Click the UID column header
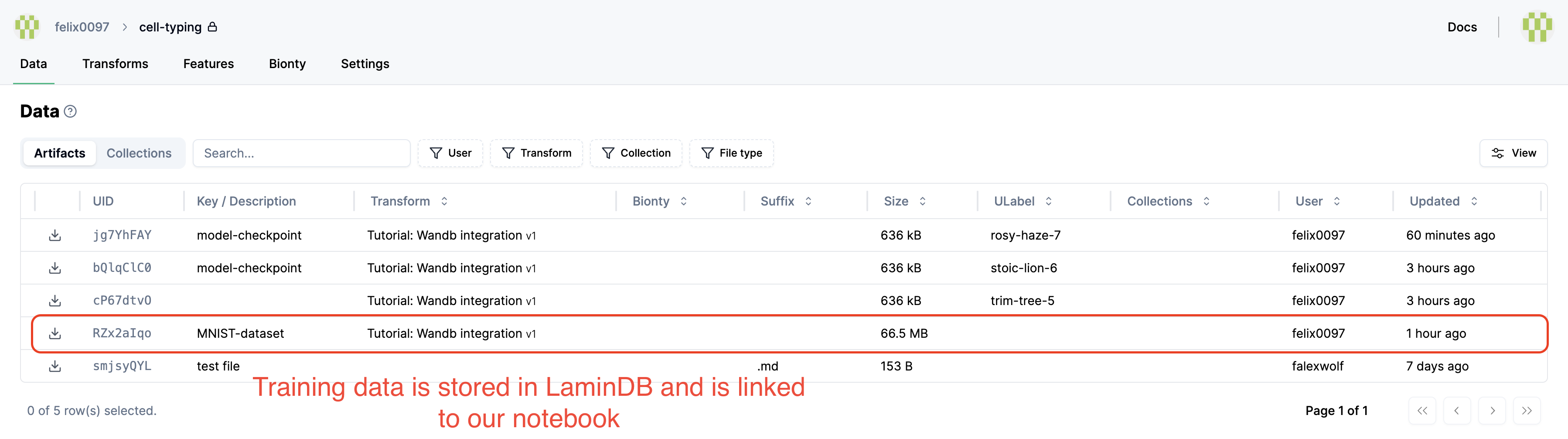Image resolution: width=1568 pixels, height=439 pixels. point(103,202)
